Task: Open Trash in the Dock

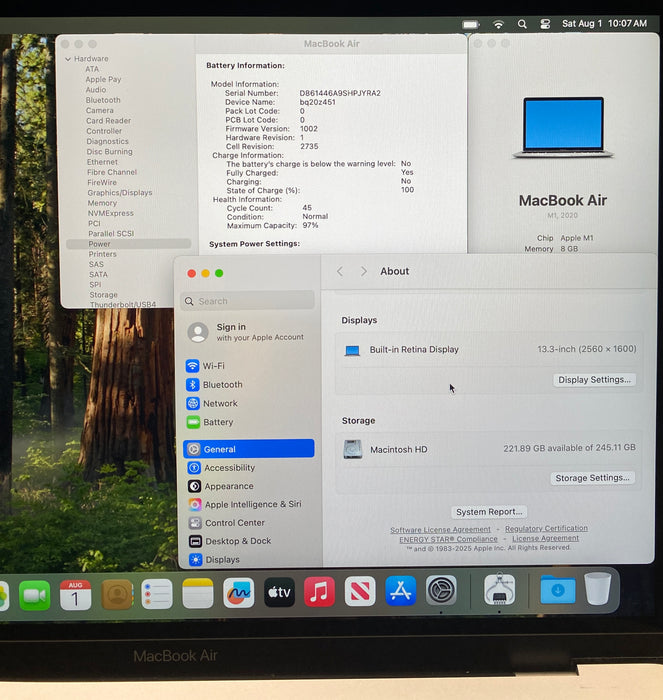Action: click(x=597, y=588)
